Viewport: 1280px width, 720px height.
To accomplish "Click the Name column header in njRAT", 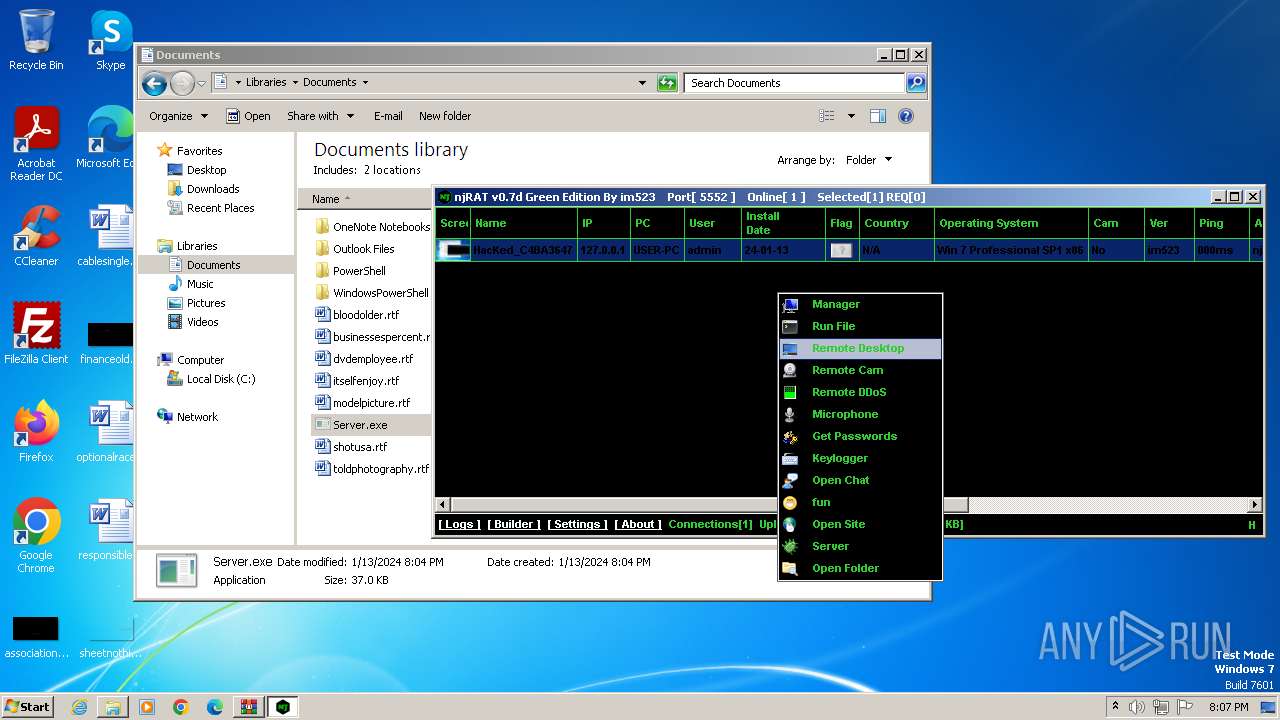I will (x=523, y=223).
